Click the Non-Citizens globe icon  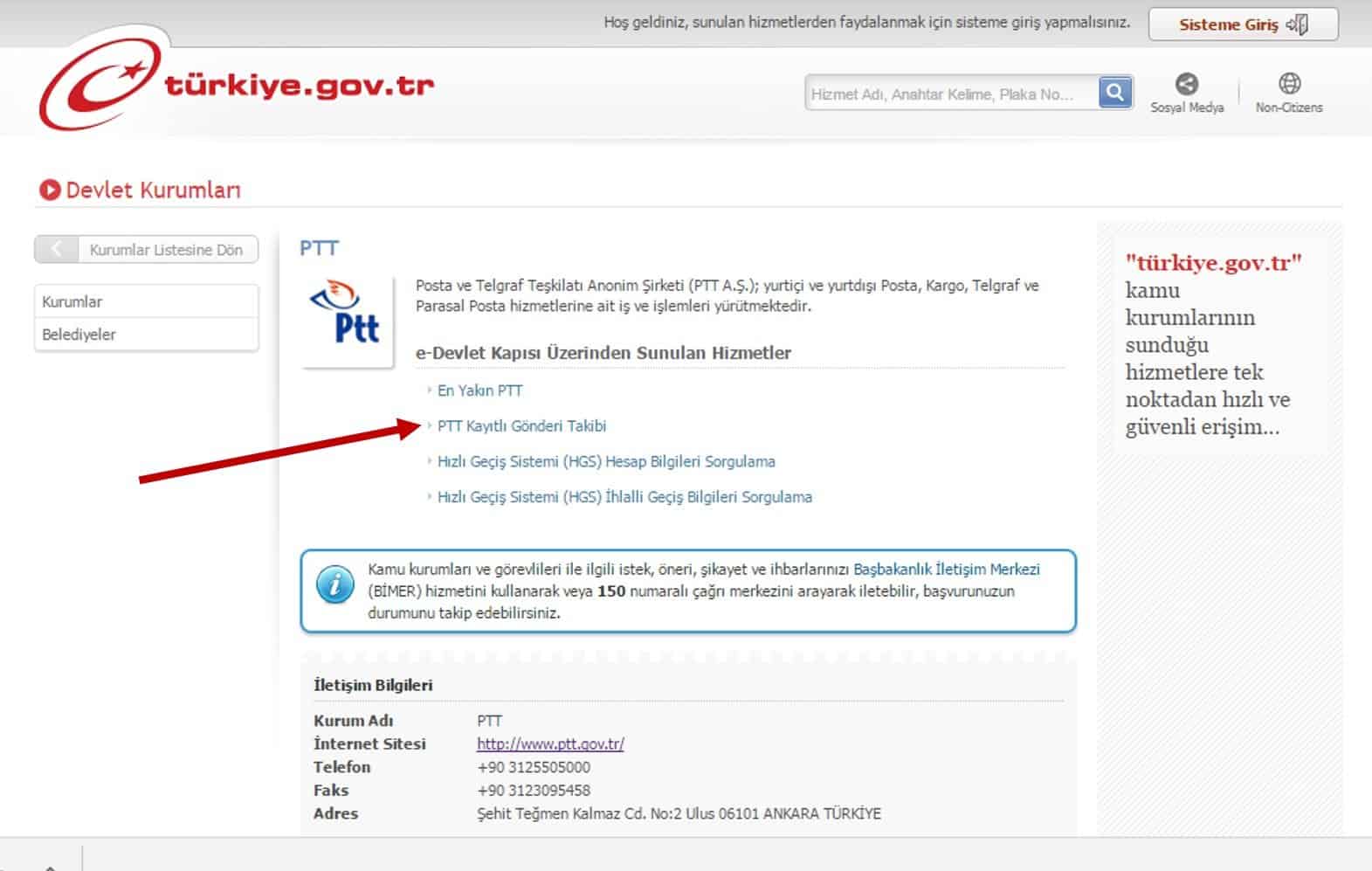pyautogui.click(x=1289, y=84)
